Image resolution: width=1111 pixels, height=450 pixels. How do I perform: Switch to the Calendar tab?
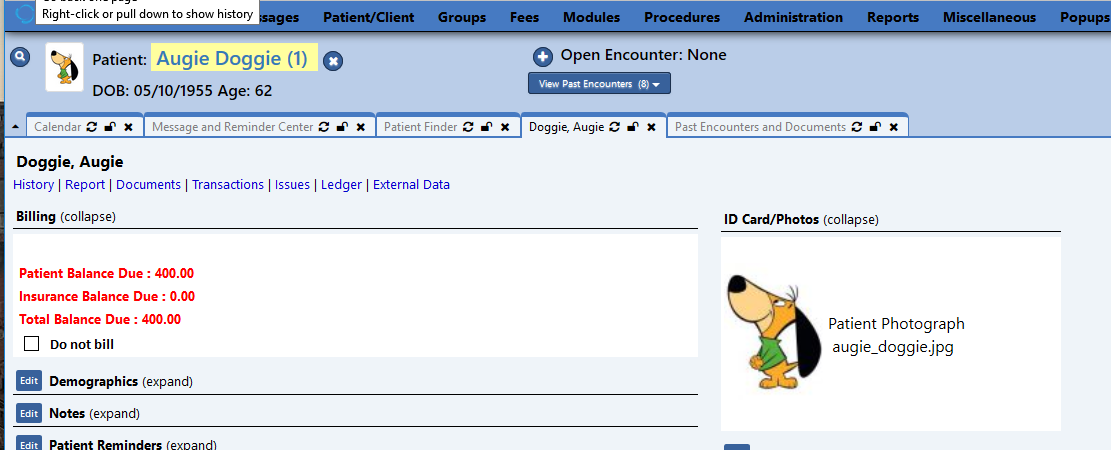coord(58,127)
